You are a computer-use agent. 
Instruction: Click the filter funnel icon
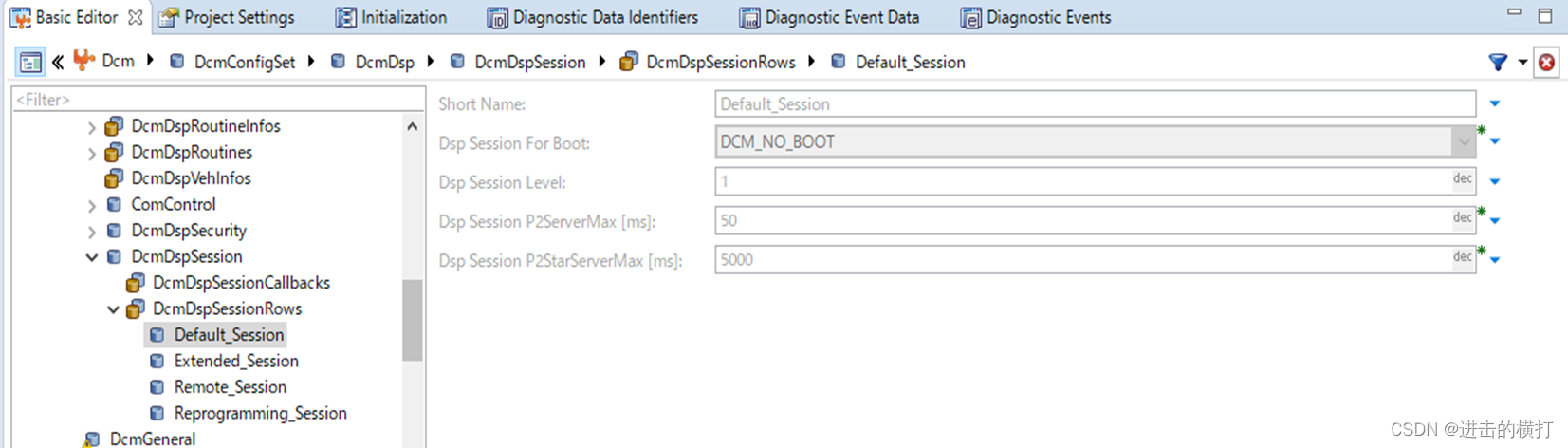[x=1498, y=63]
